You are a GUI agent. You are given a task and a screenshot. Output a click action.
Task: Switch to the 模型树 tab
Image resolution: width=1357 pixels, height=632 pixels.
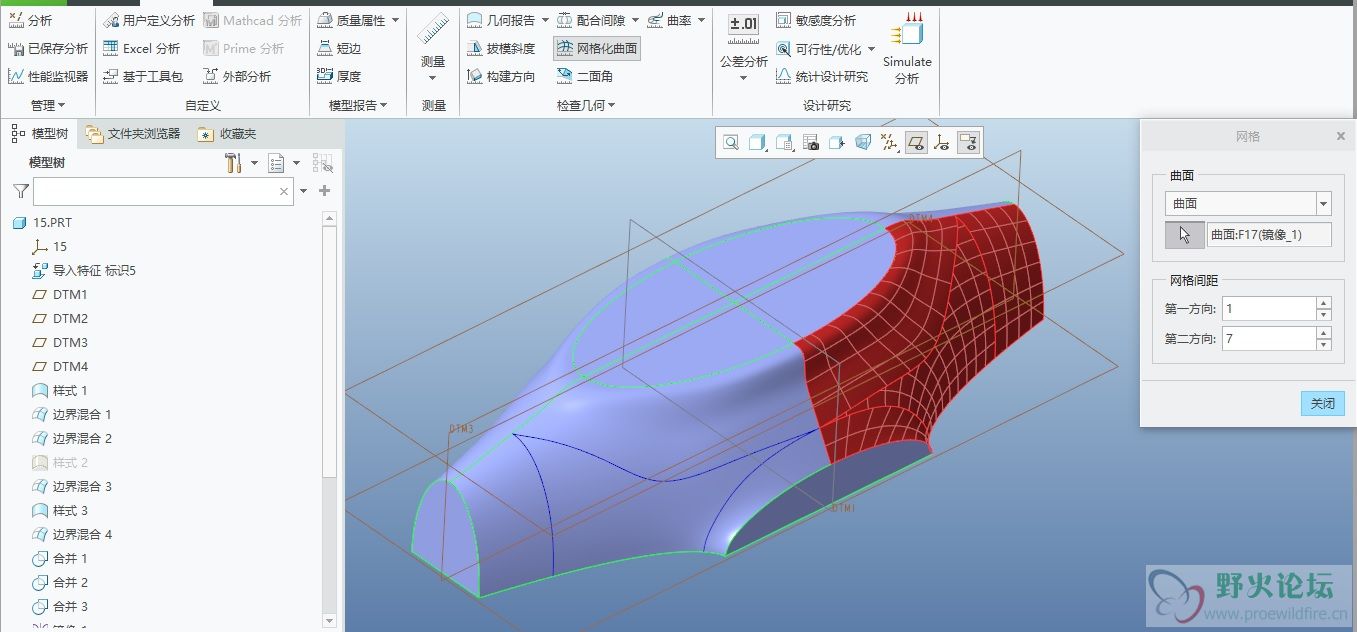tap(41, 133)
